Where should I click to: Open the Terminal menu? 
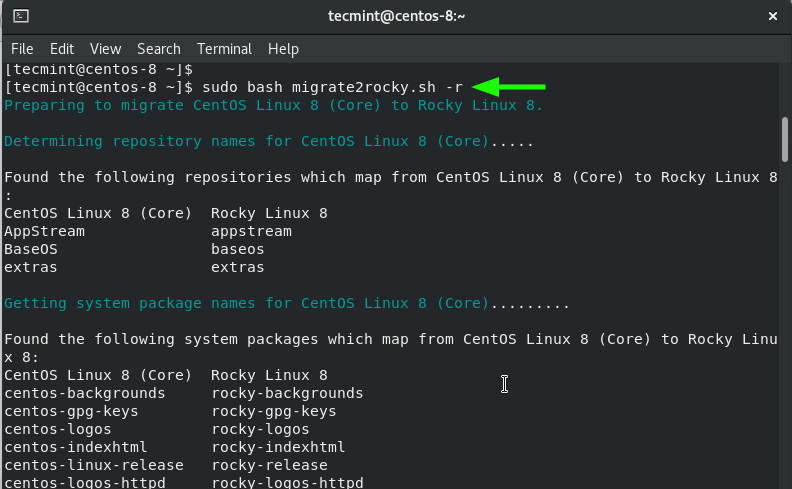(224, 49)
